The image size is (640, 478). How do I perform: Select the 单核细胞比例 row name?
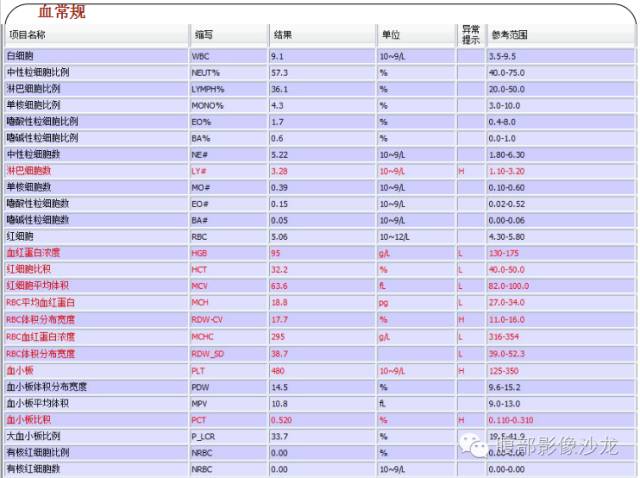click(x=33, y=105)
